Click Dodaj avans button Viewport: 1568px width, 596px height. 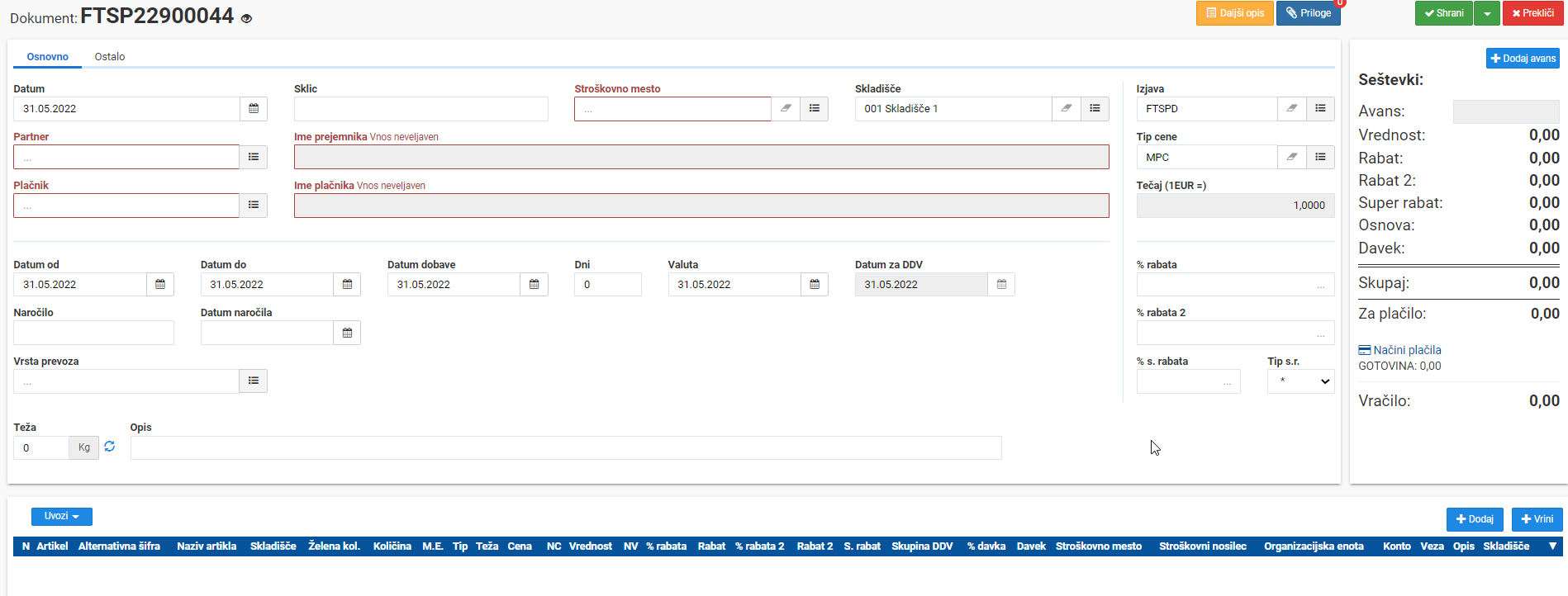[x=1523, y=59]
